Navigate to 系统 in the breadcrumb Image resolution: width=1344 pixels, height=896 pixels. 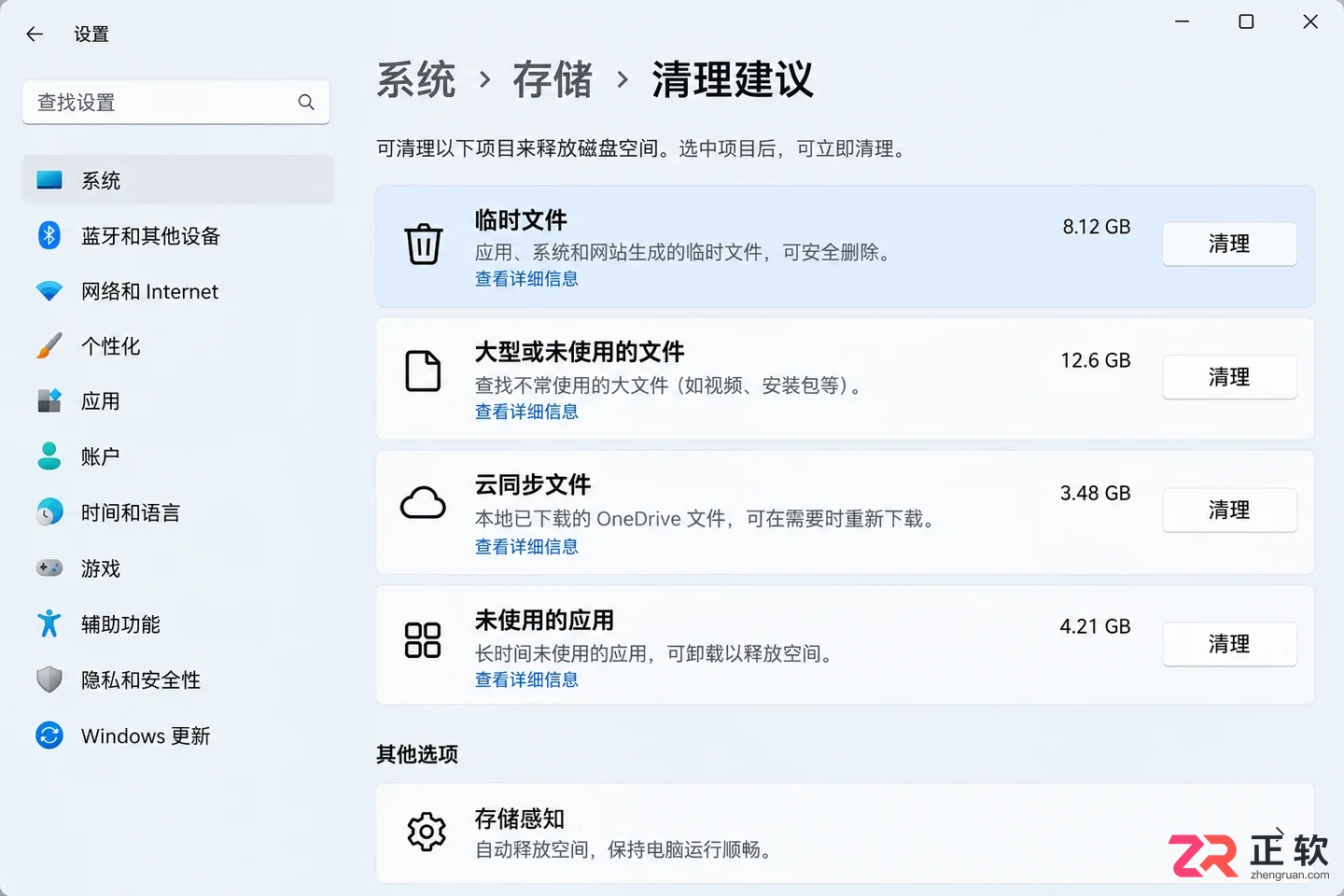[416, 79]
